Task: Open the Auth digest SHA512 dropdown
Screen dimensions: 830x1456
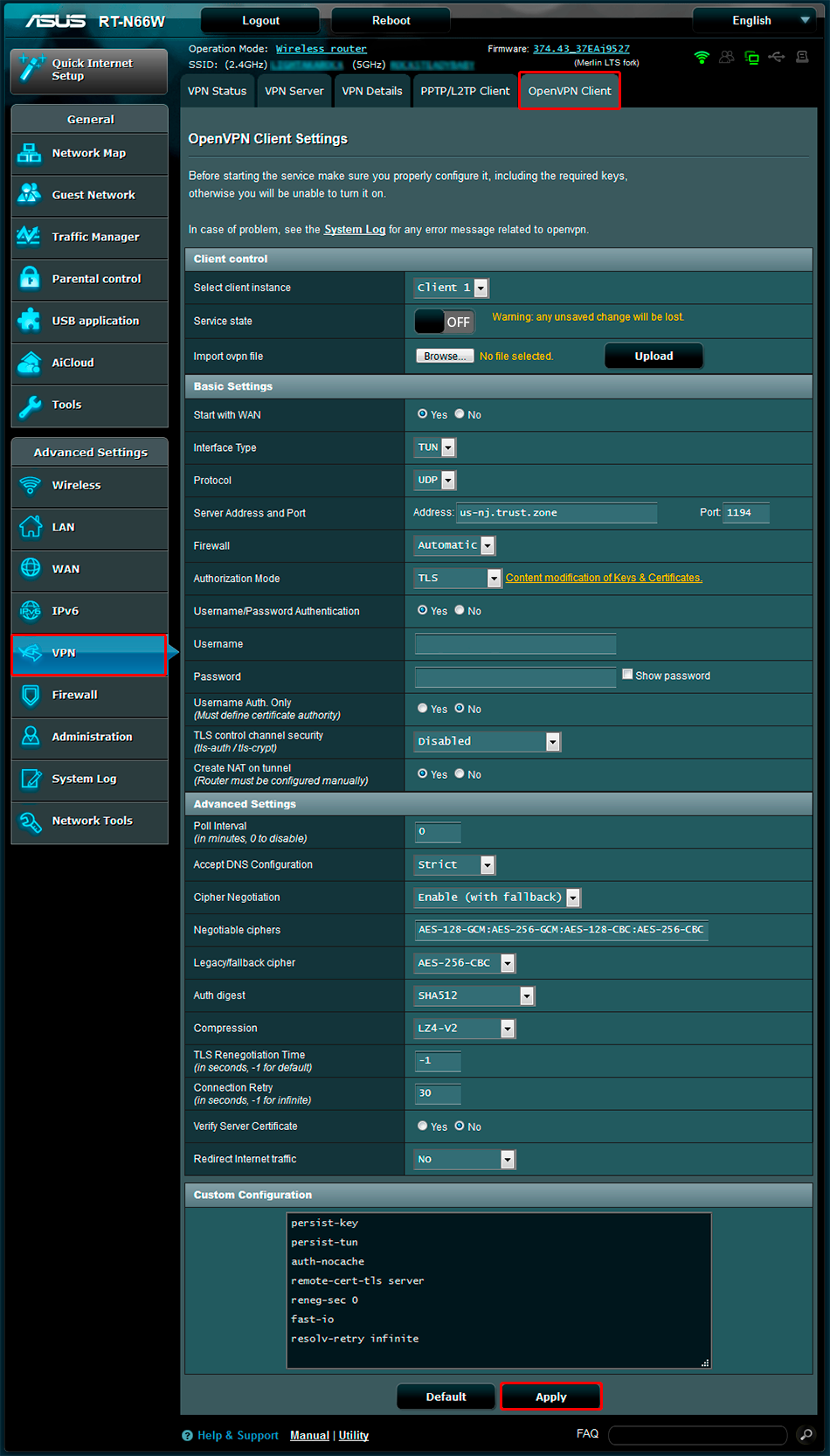Action: [x=474, y=995]
